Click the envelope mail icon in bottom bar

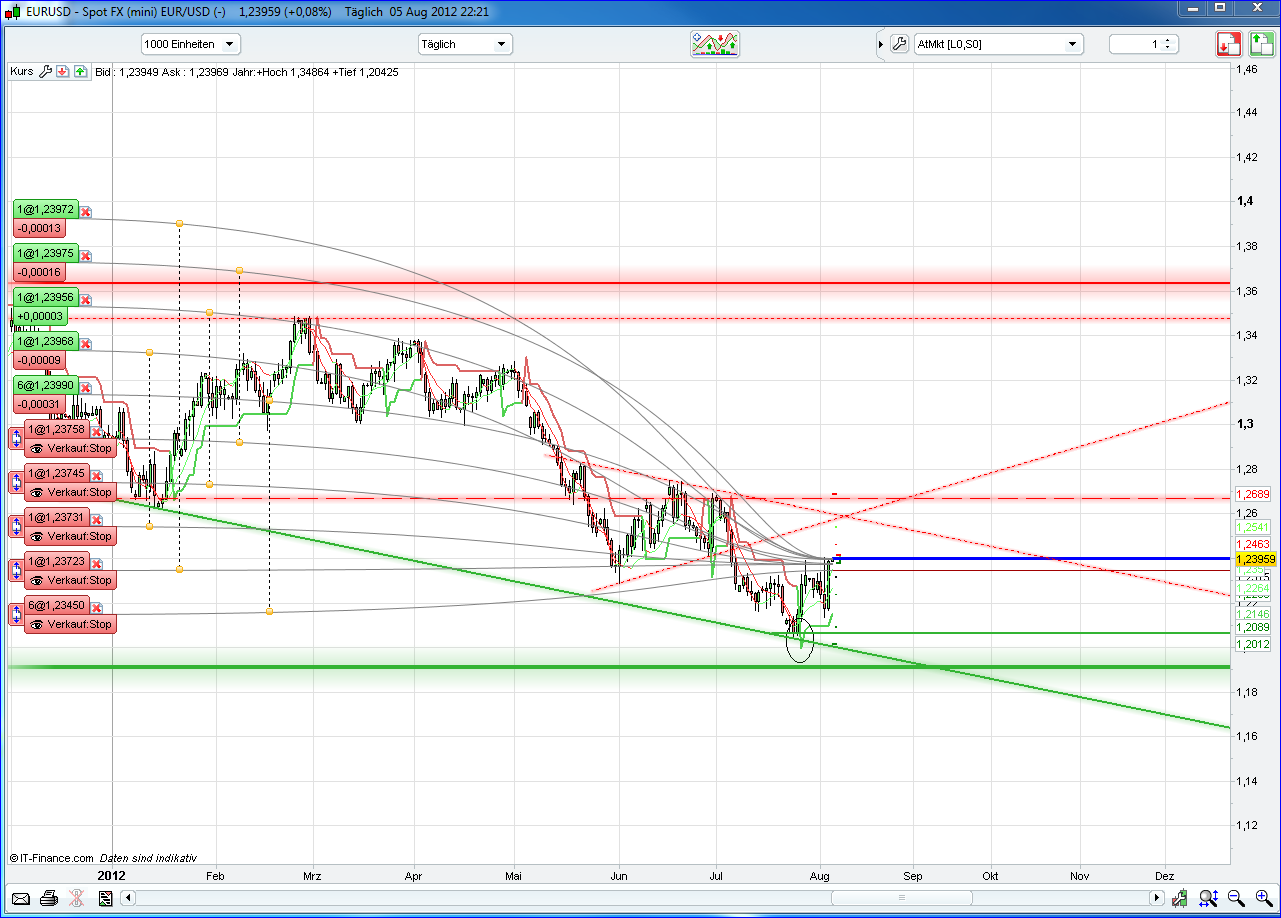(21, 898)
